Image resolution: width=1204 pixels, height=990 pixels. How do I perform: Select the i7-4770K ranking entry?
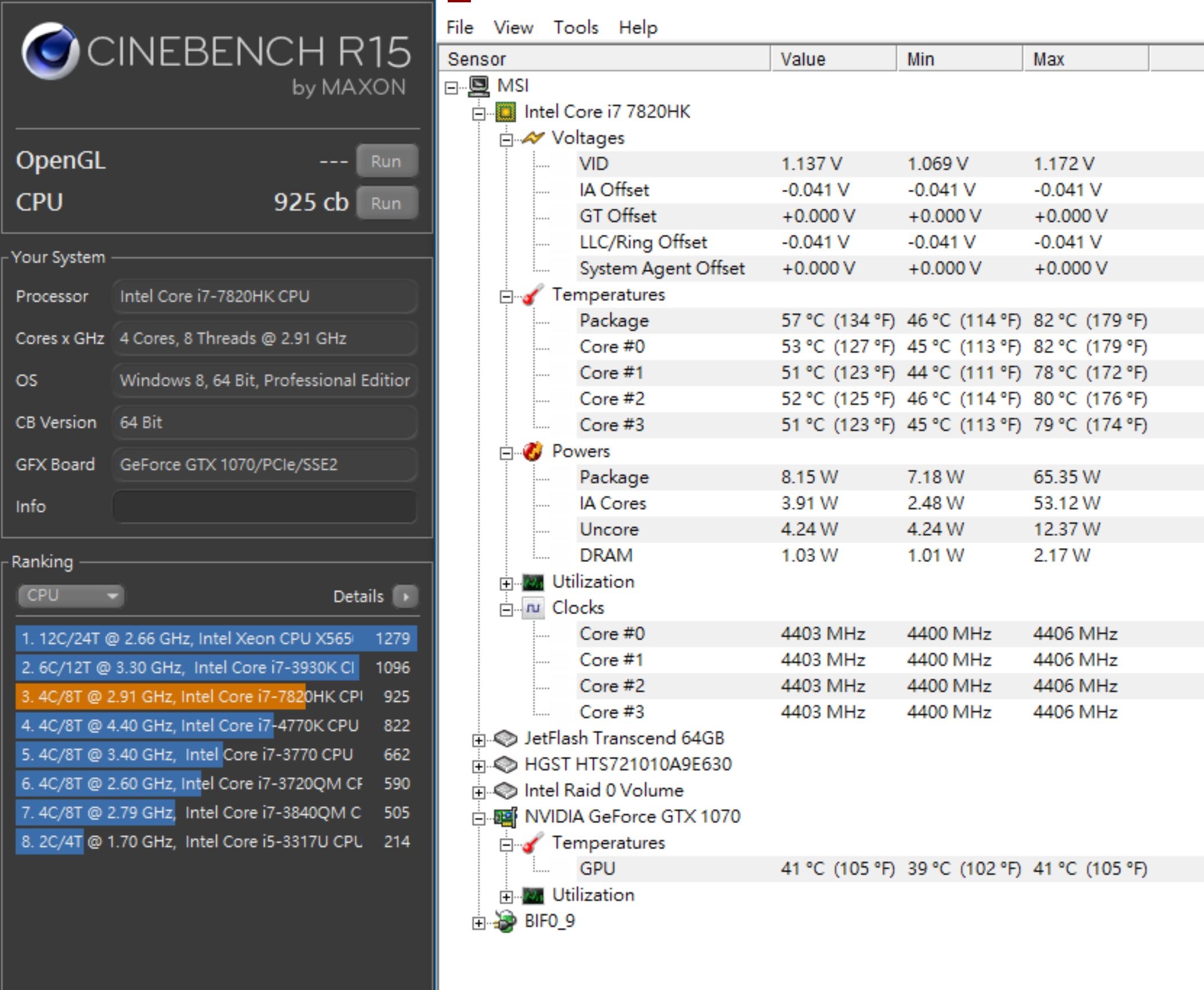click(x=216, y=726)
